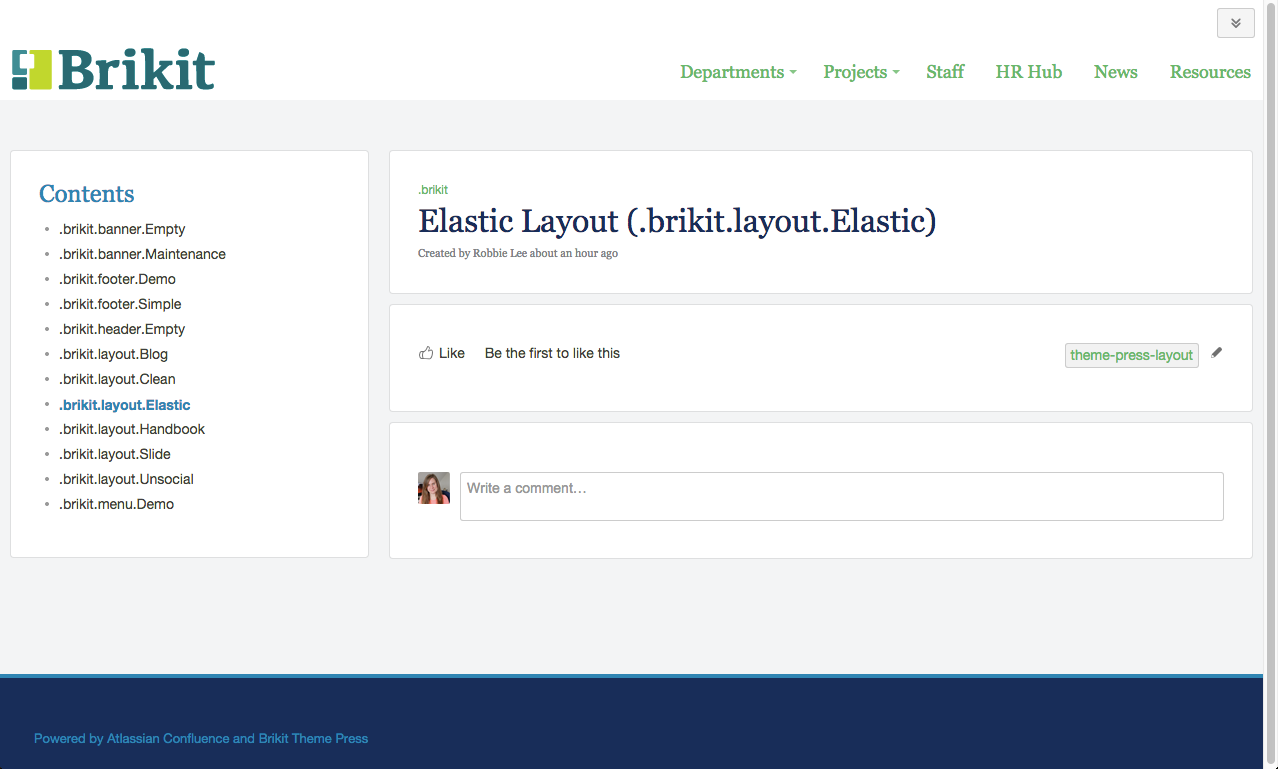Go to the Staff menu item
Viewport: 1278px width, 769px height.
(x=945, y=72)
